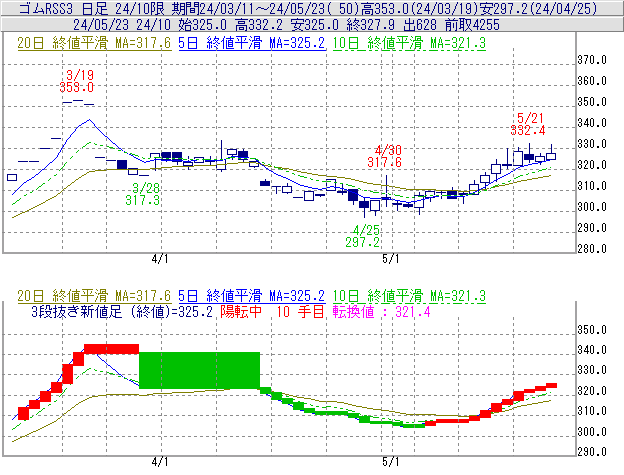Click the 3/28 317.3 low price label
This screenshot has height=475, width=624.
pos(143,194)
